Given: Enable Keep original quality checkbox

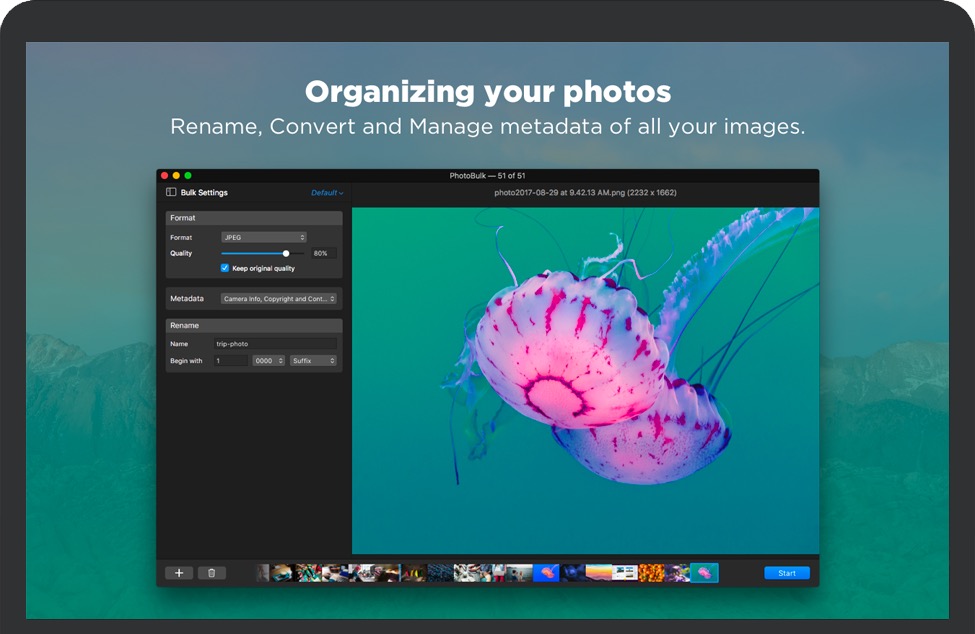Looking at the screenshot, I should [225, 268].
